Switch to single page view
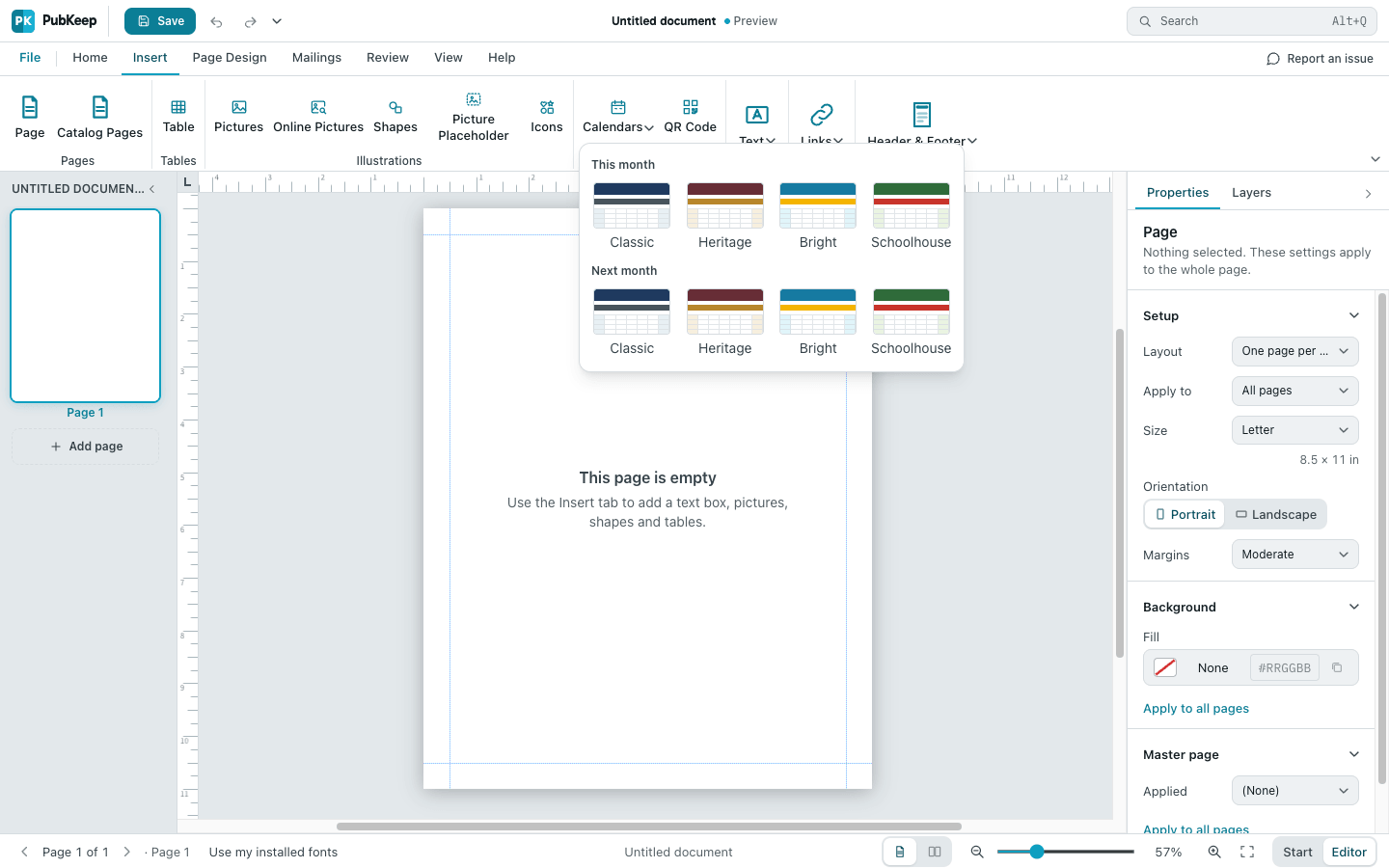The height and width of the screenshot is (868, 1389). tap(900, 852)
